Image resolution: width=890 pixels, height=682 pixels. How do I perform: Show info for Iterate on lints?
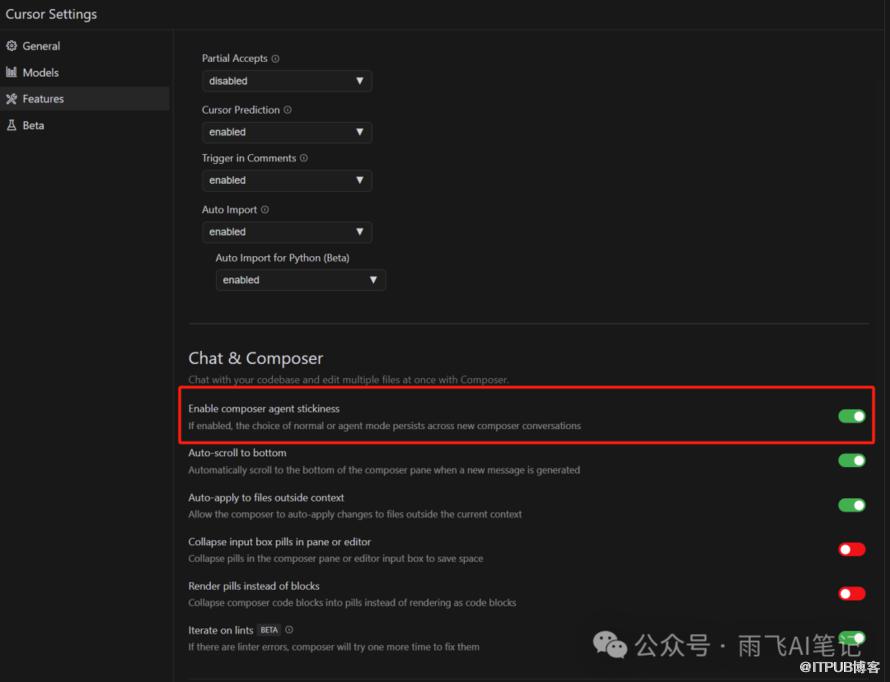[x=289, y=630]
